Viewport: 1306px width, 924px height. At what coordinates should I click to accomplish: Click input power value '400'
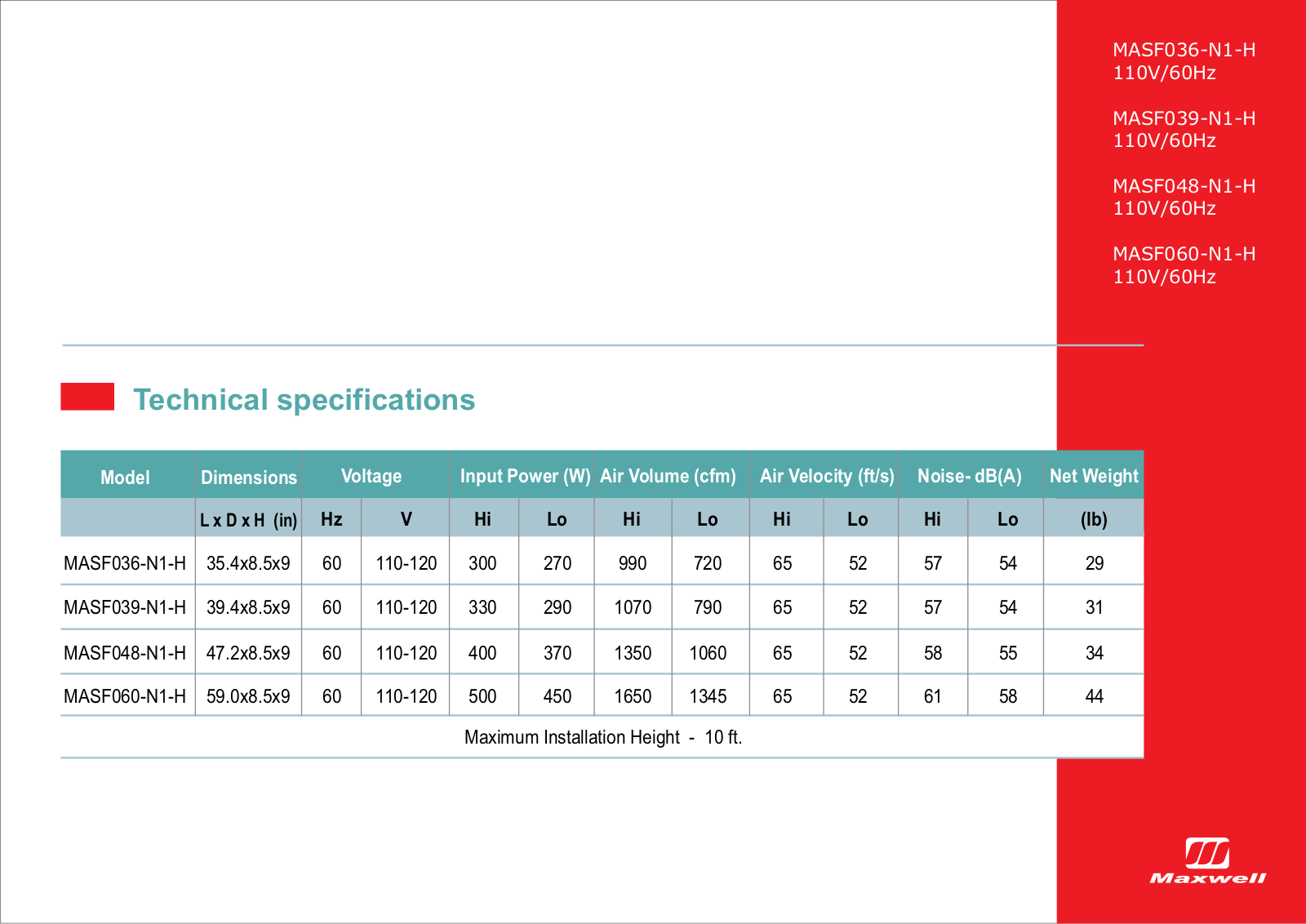tap(482, 653)
